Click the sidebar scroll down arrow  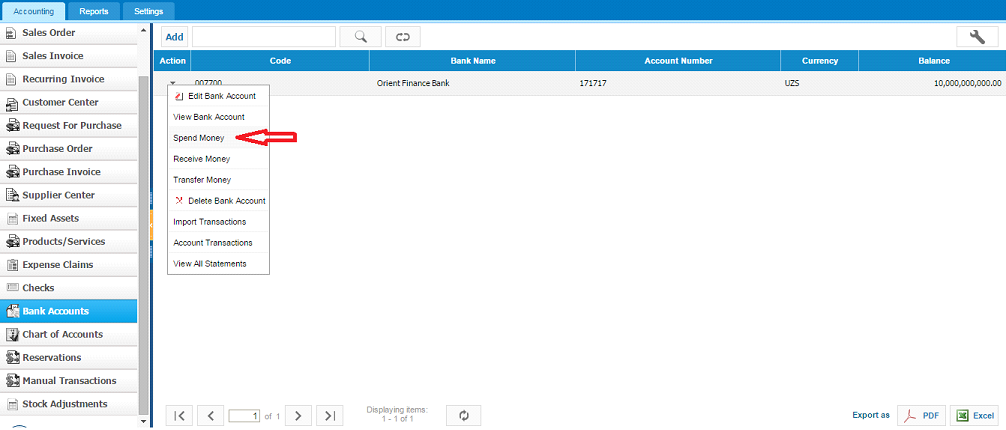143,421
